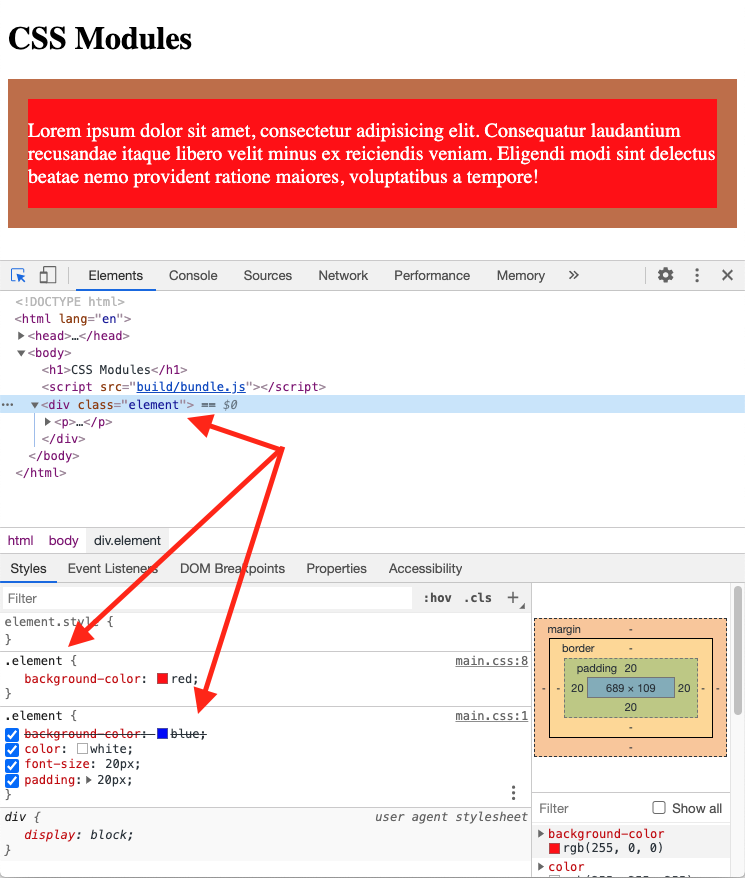Open the ellipsis actions for the selected div node
The height and width of the screenshot is (878, 745).
tap(7, 404)
